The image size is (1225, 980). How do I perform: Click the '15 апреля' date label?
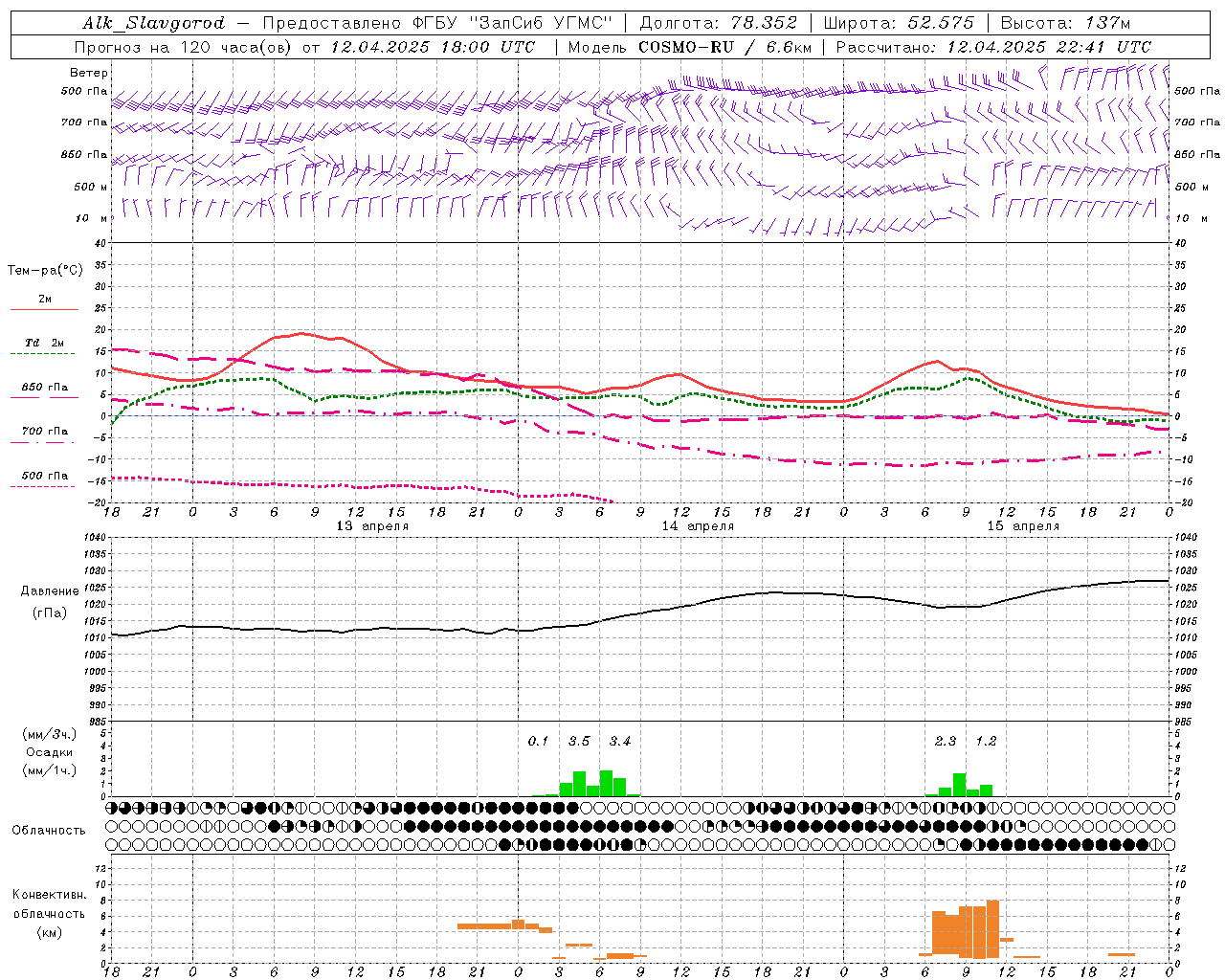pos(1023,526)
